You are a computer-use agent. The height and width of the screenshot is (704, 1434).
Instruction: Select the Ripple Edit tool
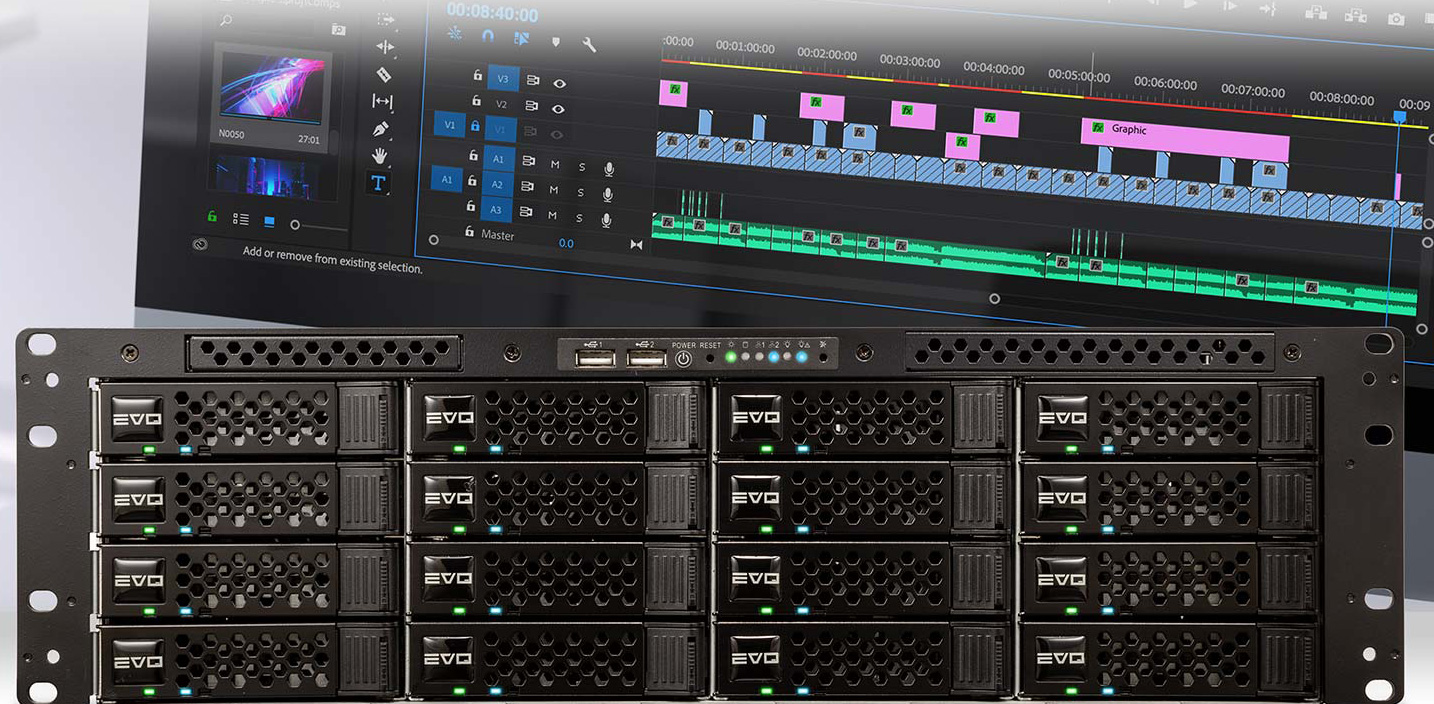[384, 47]
